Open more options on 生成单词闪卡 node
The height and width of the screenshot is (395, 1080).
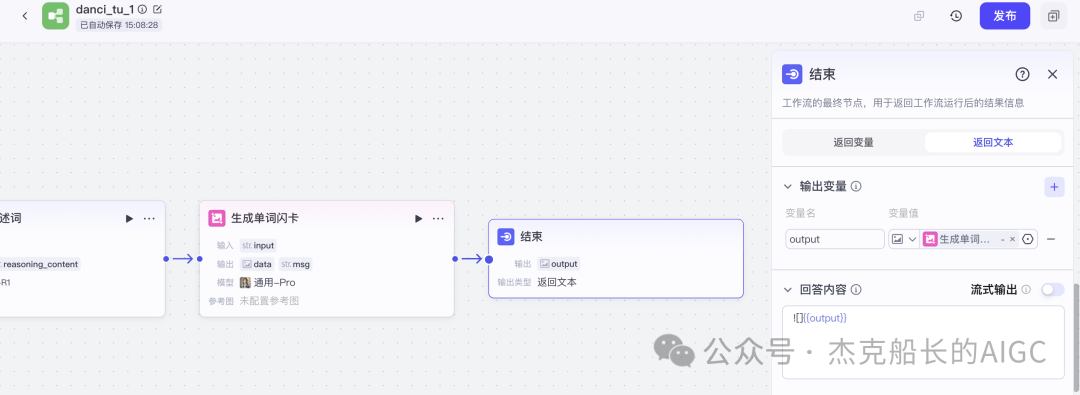tap(438, 219)
